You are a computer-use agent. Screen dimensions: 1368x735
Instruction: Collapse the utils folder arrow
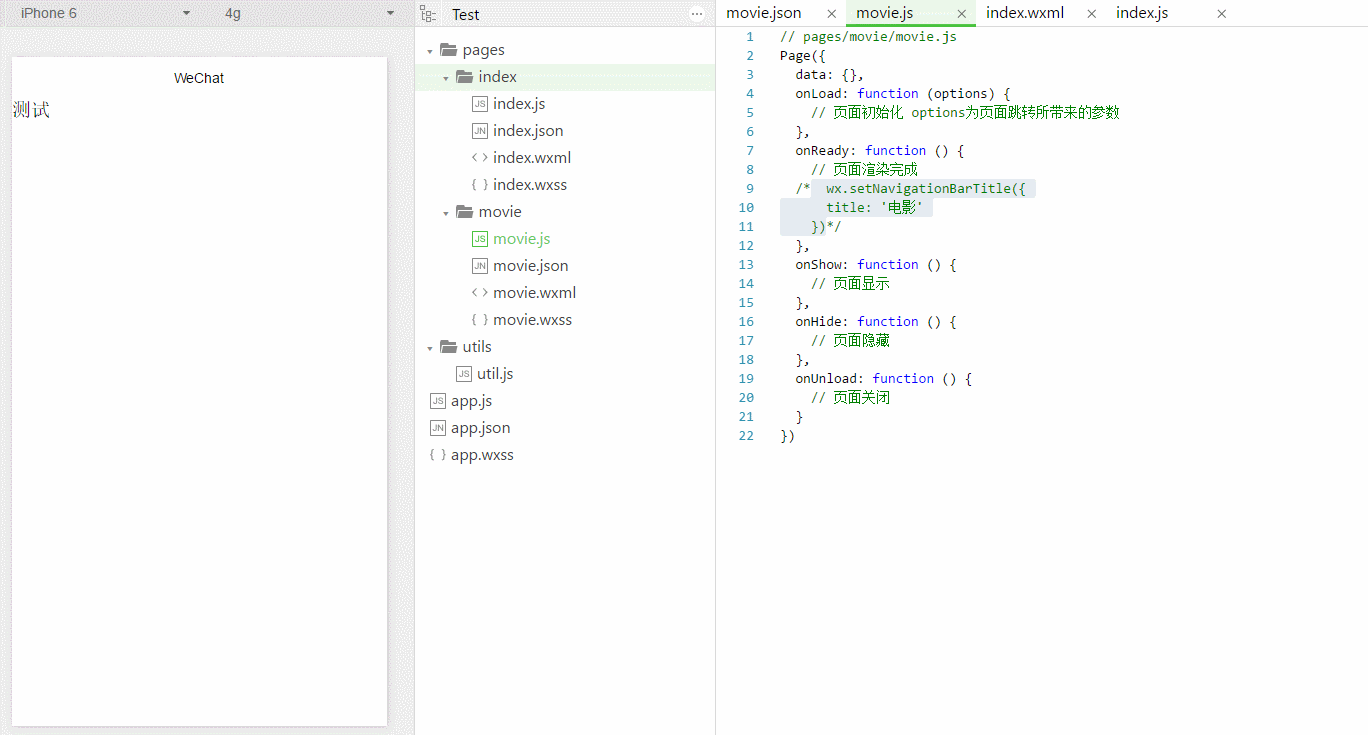pos(429,348)
